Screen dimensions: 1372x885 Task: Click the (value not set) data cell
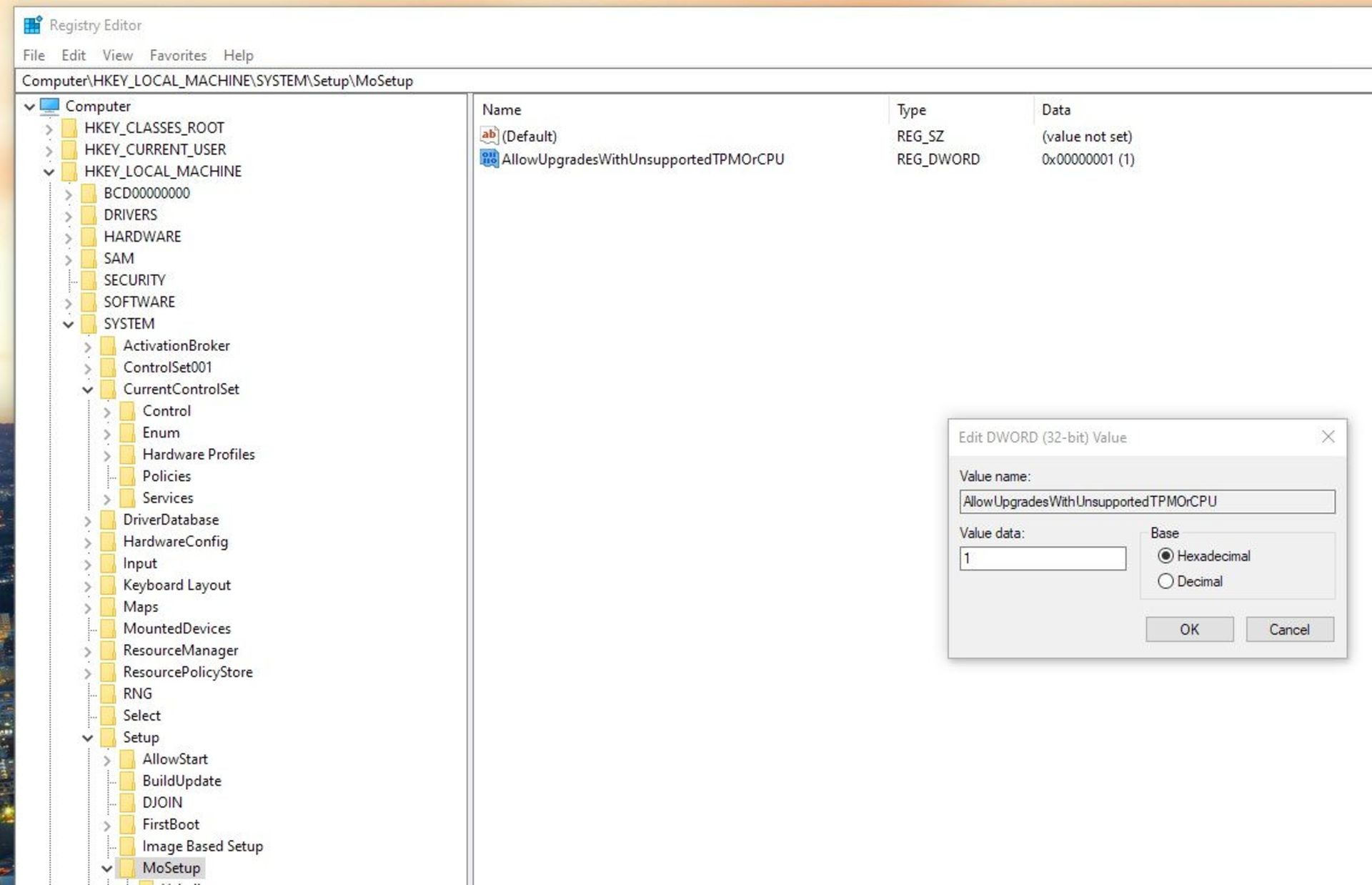(1087, 136)
